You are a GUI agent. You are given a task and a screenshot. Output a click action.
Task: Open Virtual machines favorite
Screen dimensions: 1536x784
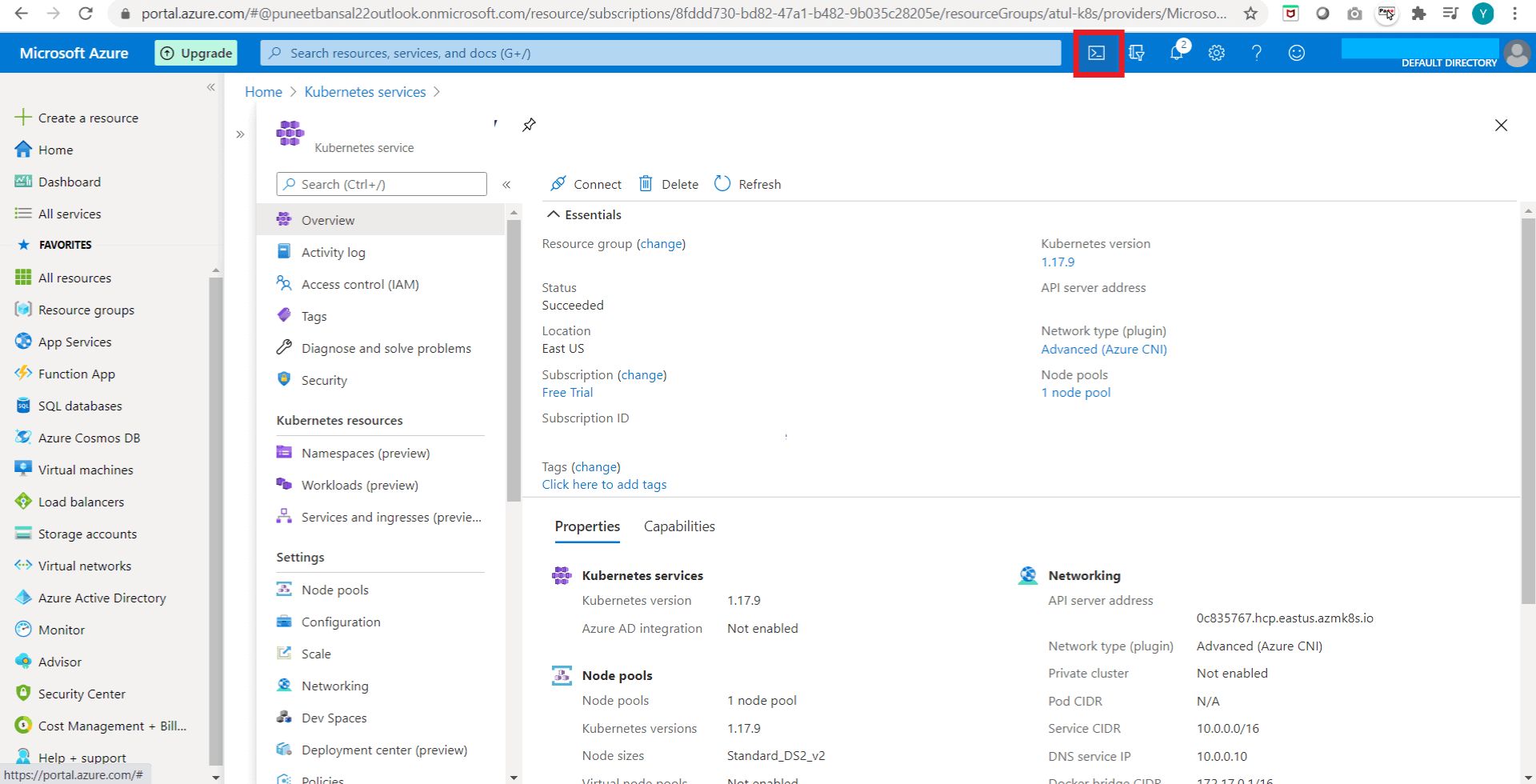pyautogui.click(x=74, y=470)
